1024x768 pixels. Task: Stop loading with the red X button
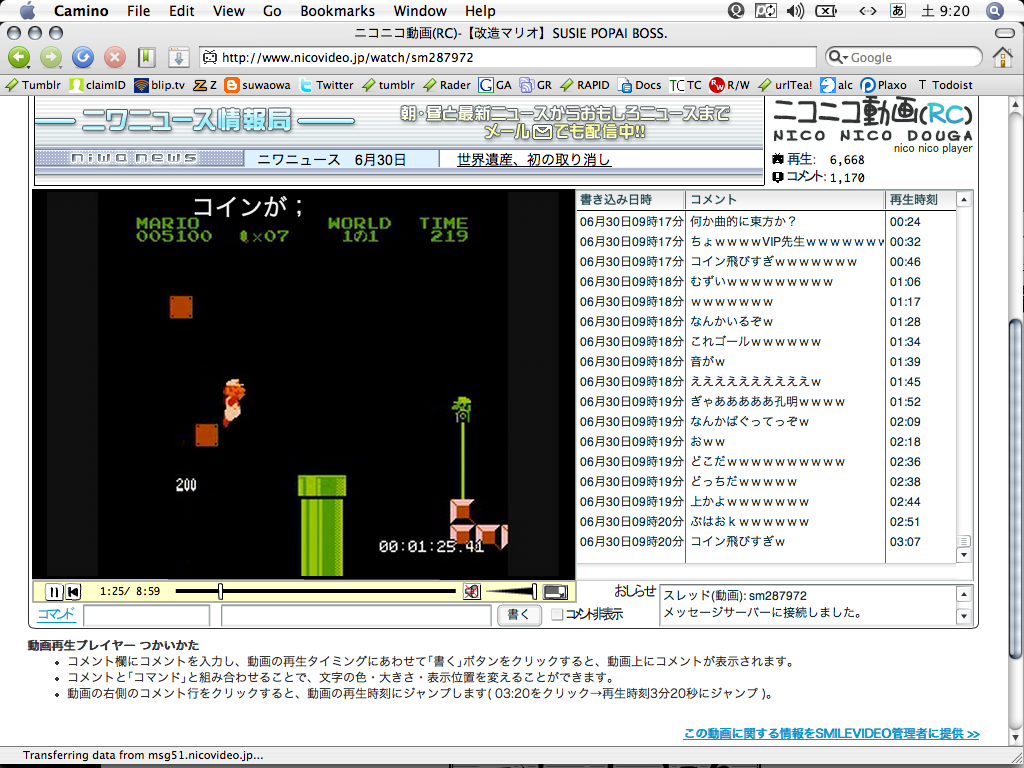(x=114, y=57)
